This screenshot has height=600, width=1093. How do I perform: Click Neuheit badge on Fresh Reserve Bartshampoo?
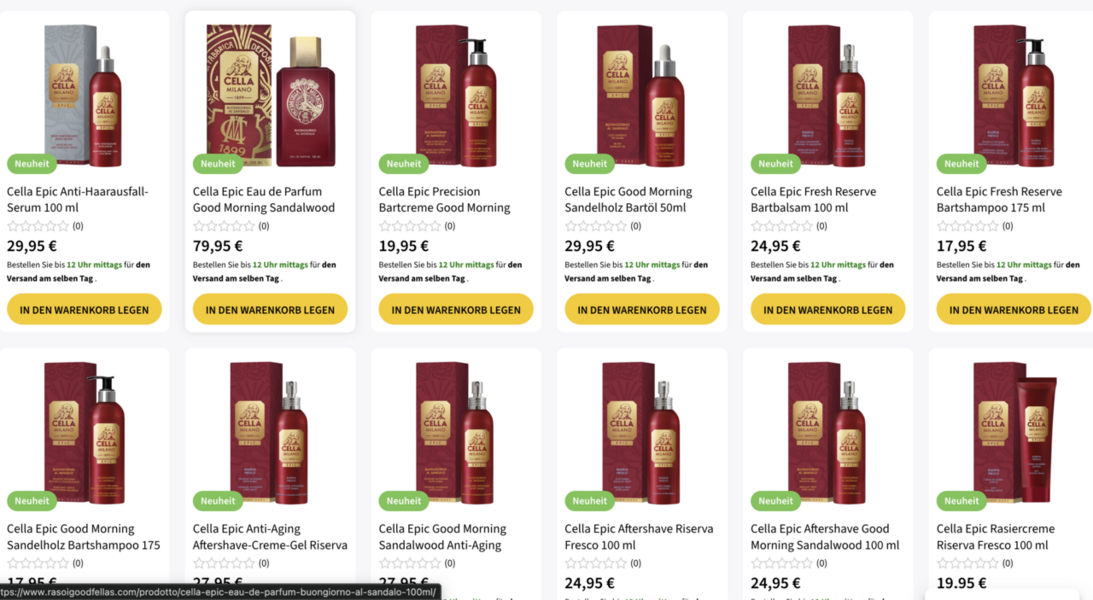click(961, 164)
